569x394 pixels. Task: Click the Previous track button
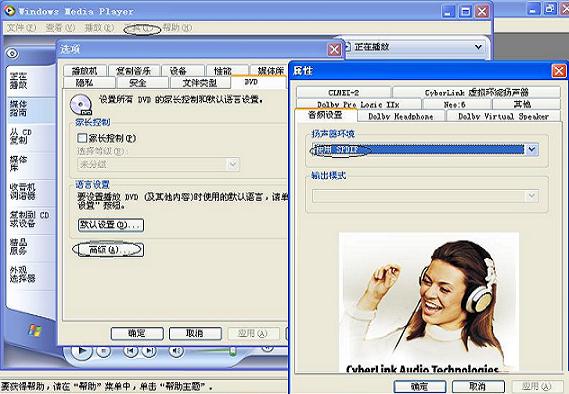click(x=130, y=351)
